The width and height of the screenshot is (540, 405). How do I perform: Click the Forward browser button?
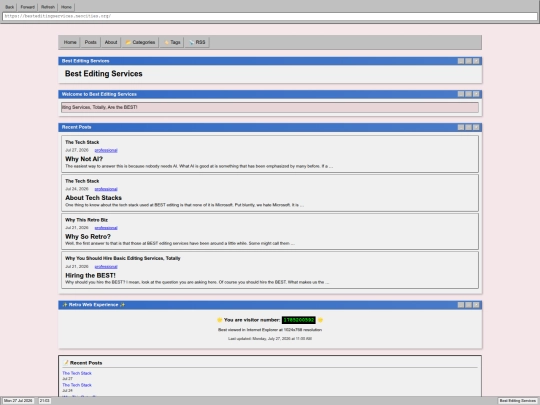28,7
